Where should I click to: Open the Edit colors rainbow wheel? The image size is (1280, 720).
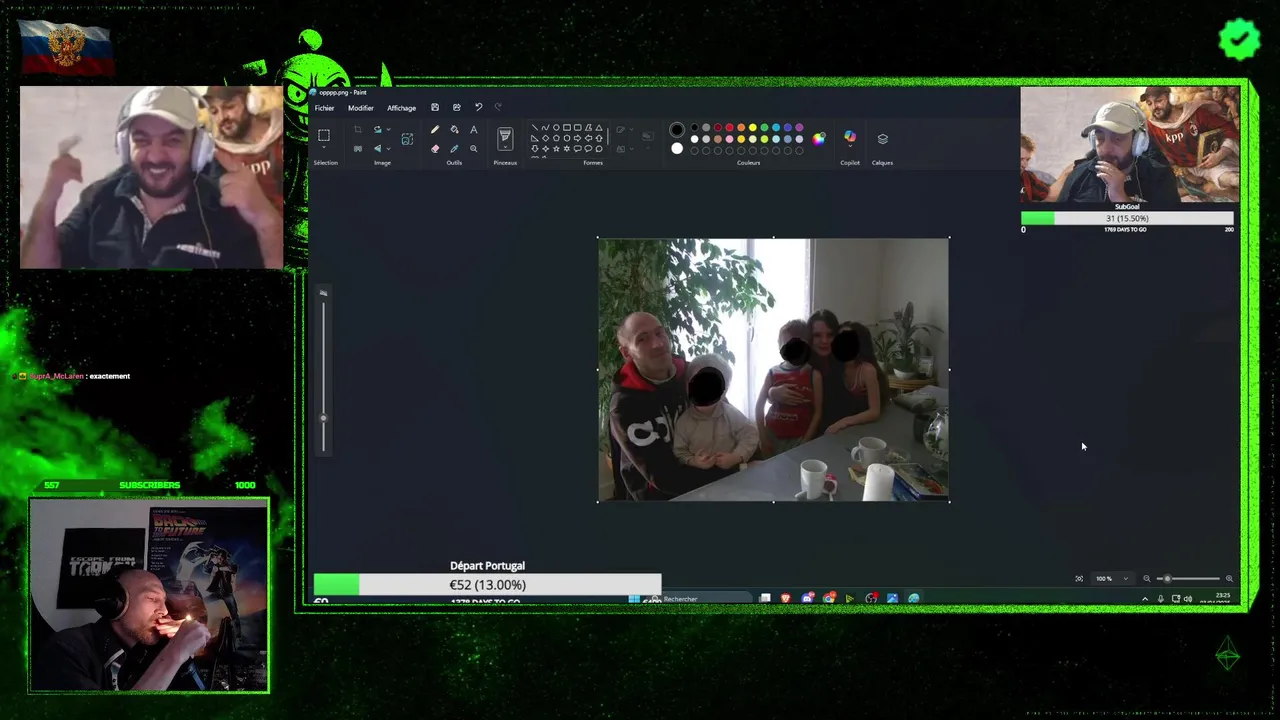point(818,139)
